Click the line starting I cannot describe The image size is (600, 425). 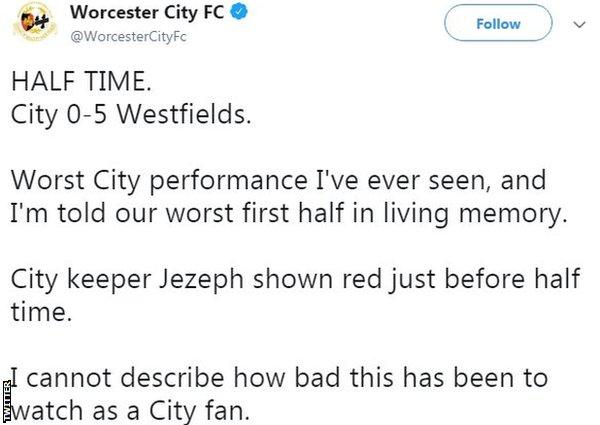[279, 378]
